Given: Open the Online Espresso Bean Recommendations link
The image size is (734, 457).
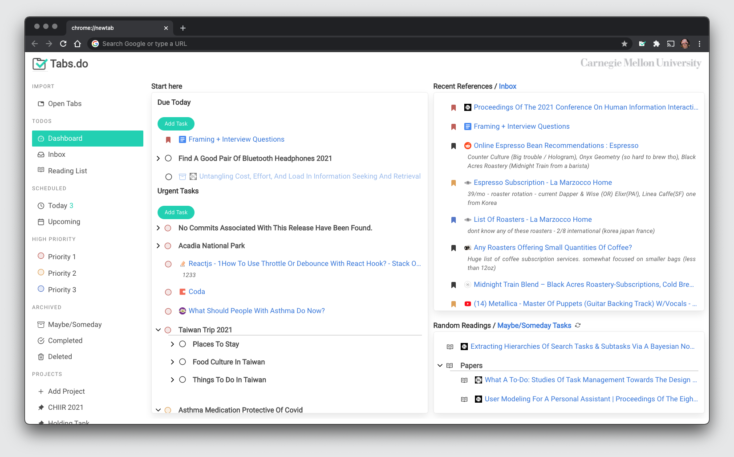Looking at the screenshot, I should click(555, 145).
